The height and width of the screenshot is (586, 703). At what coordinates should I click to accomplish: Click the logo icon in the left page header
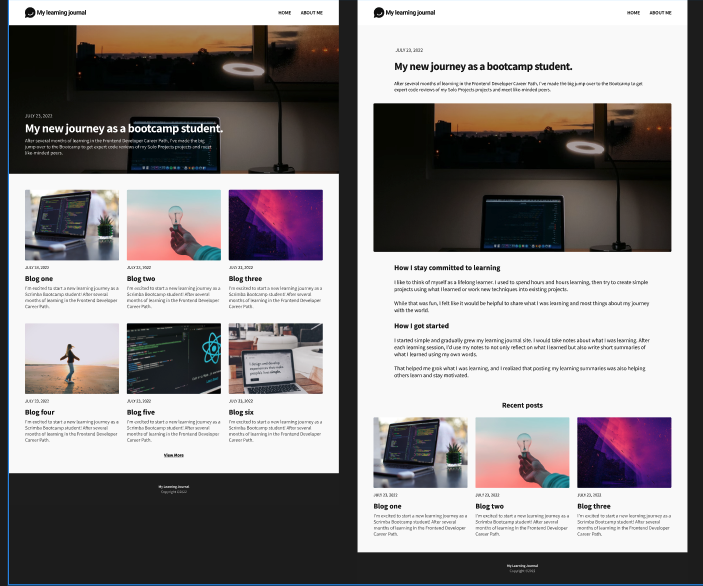coord(30,13)
